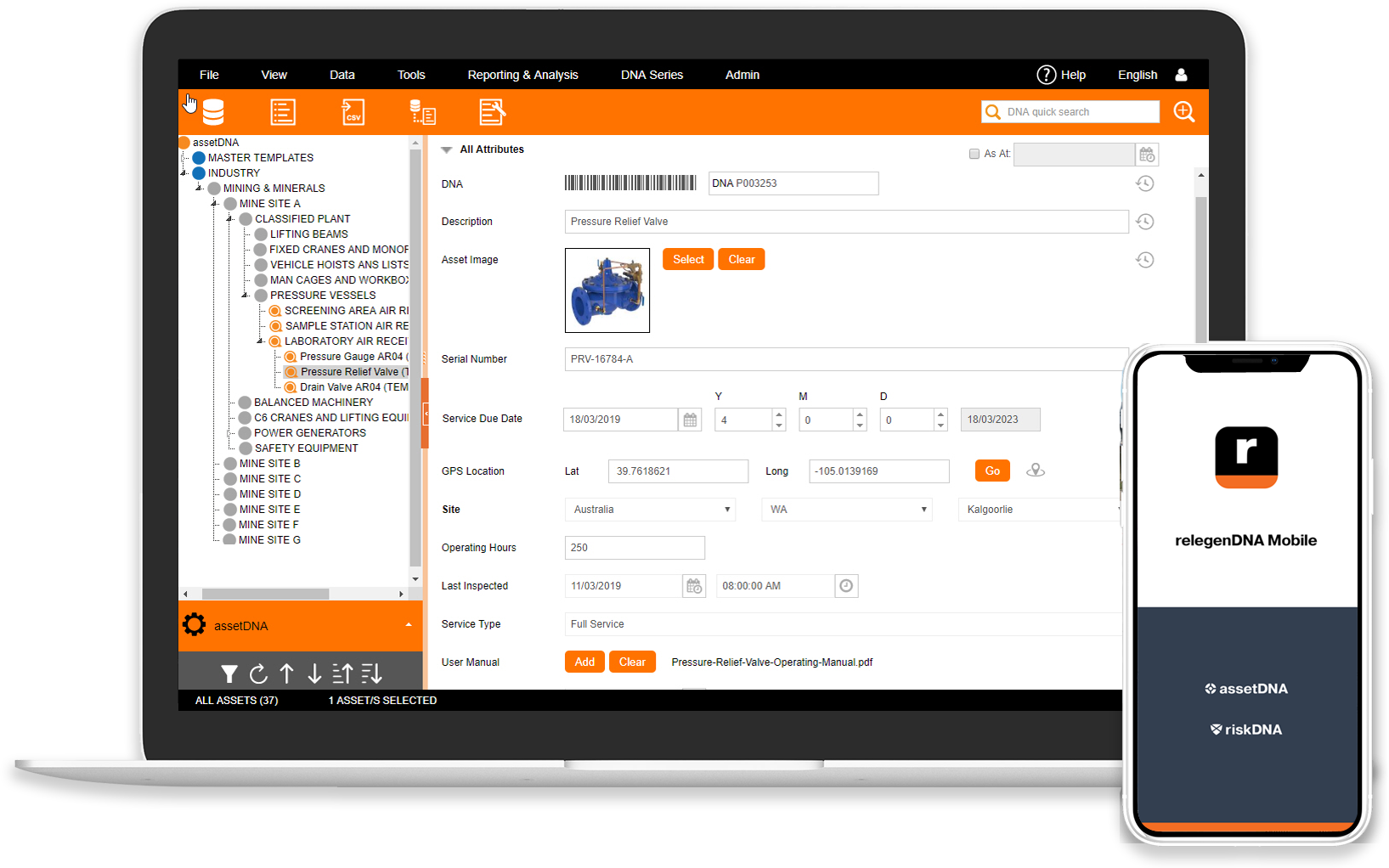View history for the DNA field

pyautogui.click(x=1145, y=183)
